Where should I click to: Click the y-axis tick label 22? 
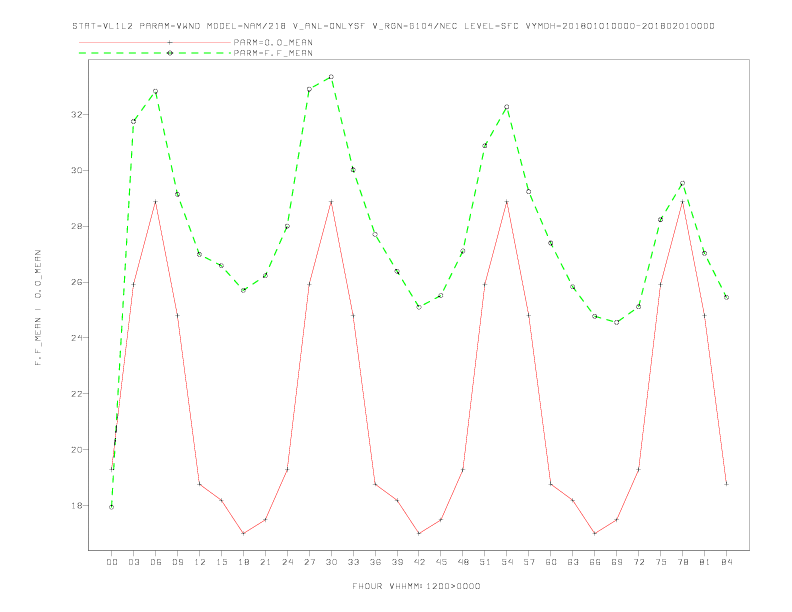pos(77,394)
